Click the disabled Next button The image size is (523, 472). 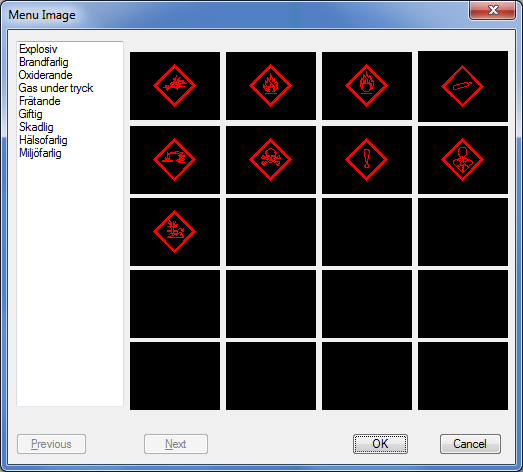tap(176, 444)
